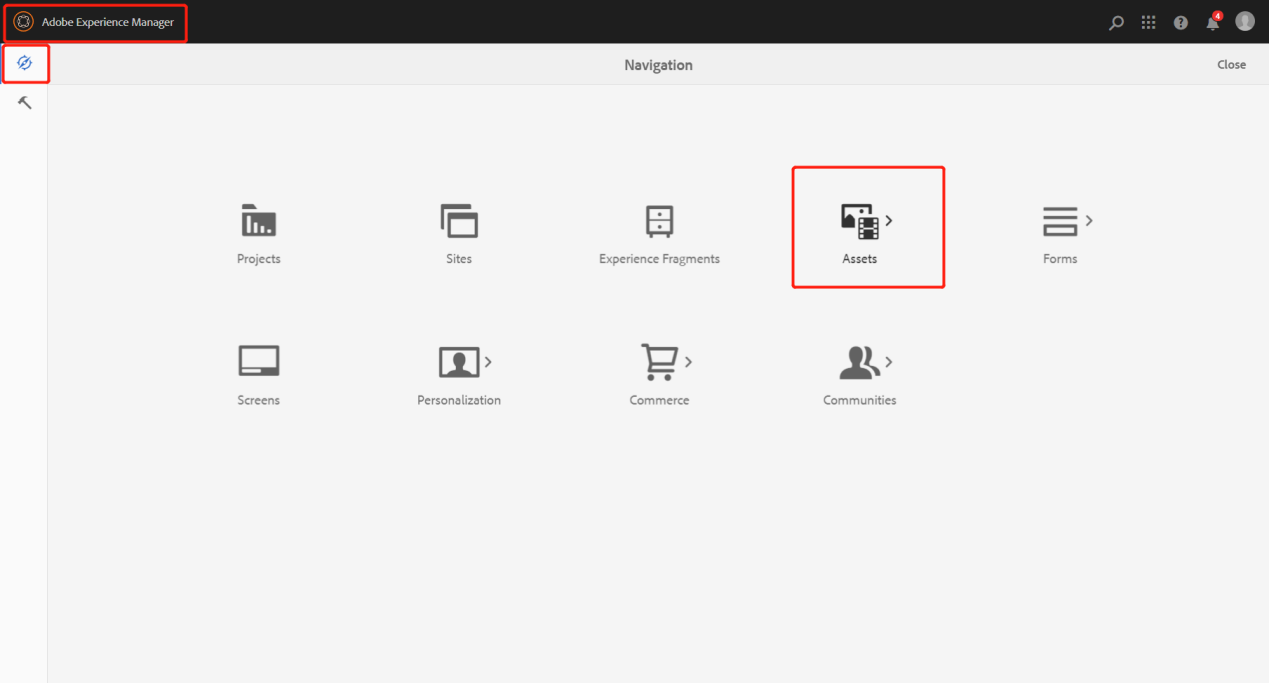Select the Communities people icon
This screenshot has width=1269, height=683.
pyautogui.click(x=859, y=362)
